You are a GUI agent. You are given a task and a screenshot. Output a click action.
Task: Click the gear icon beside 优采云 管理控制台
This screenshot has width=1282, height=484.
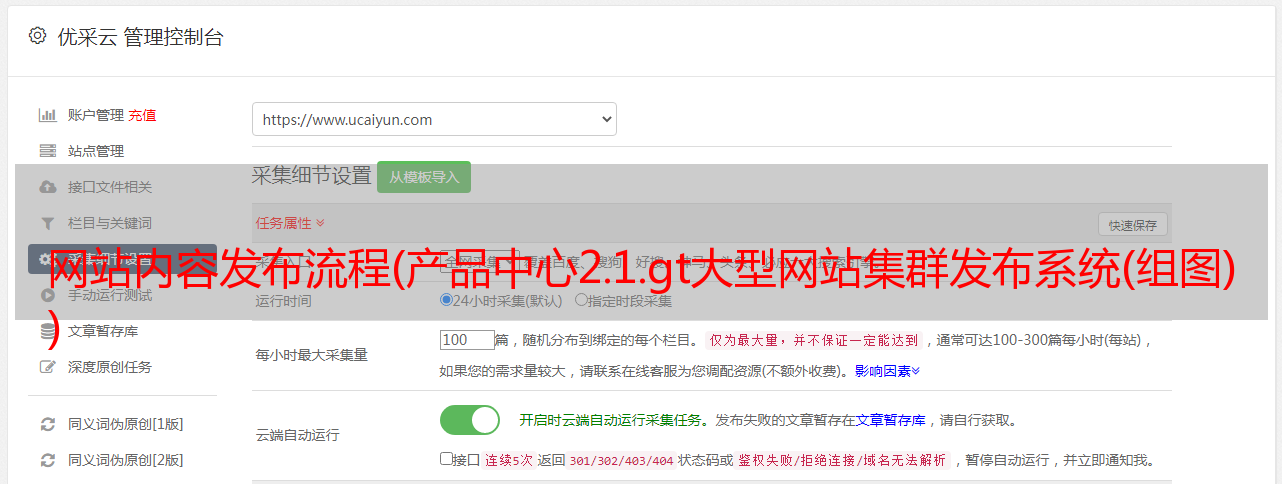pos(37,36)
